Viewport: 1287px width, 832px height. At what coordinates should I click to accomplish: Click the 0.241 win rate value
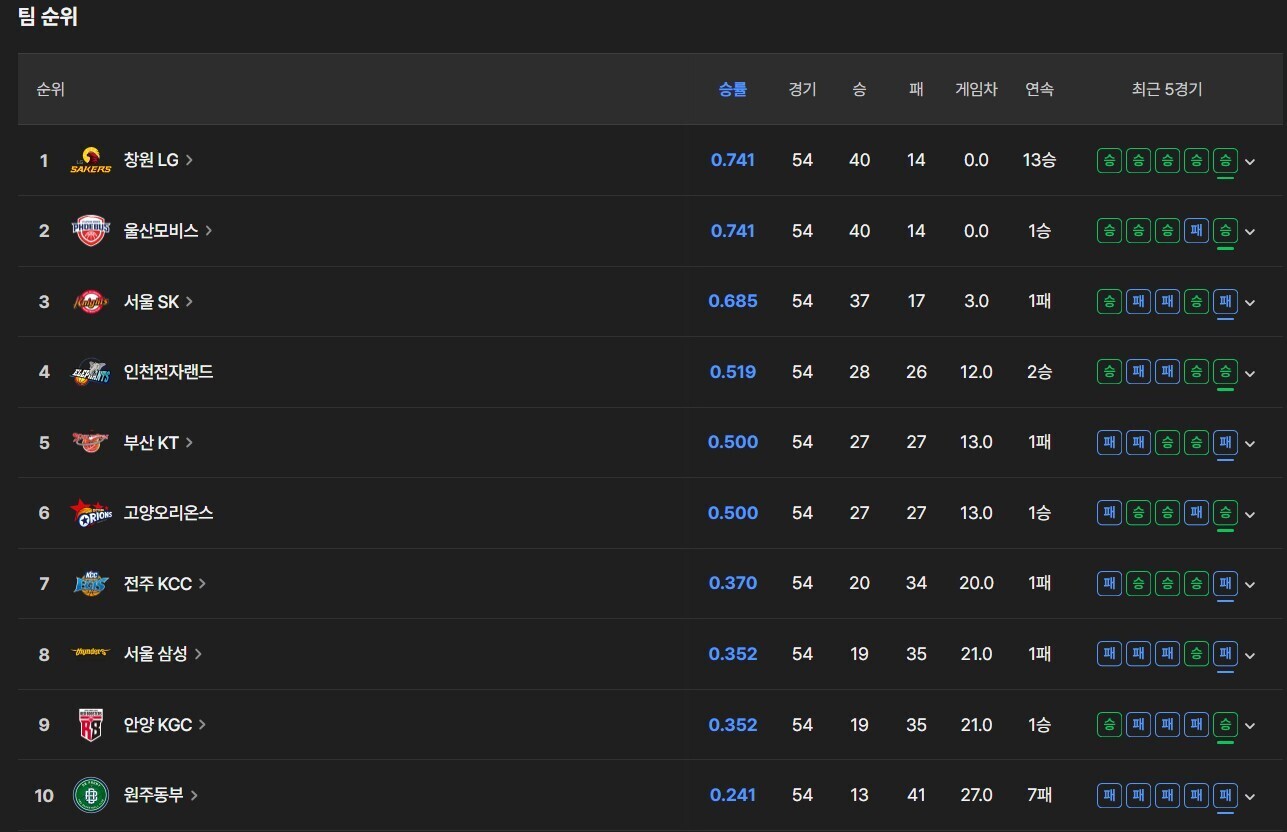733,795
